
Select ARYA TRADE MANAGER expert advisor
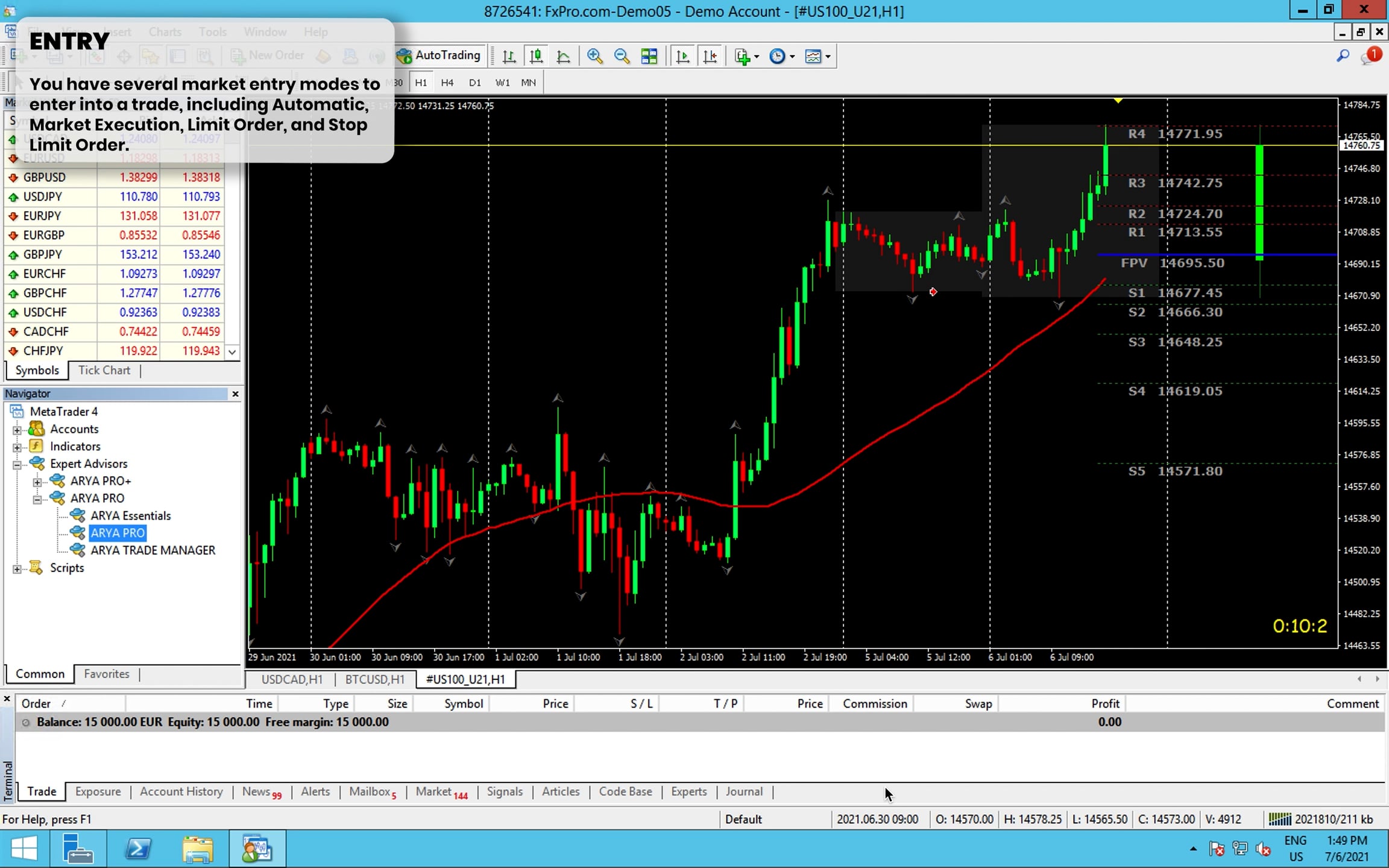pos(153,550)
